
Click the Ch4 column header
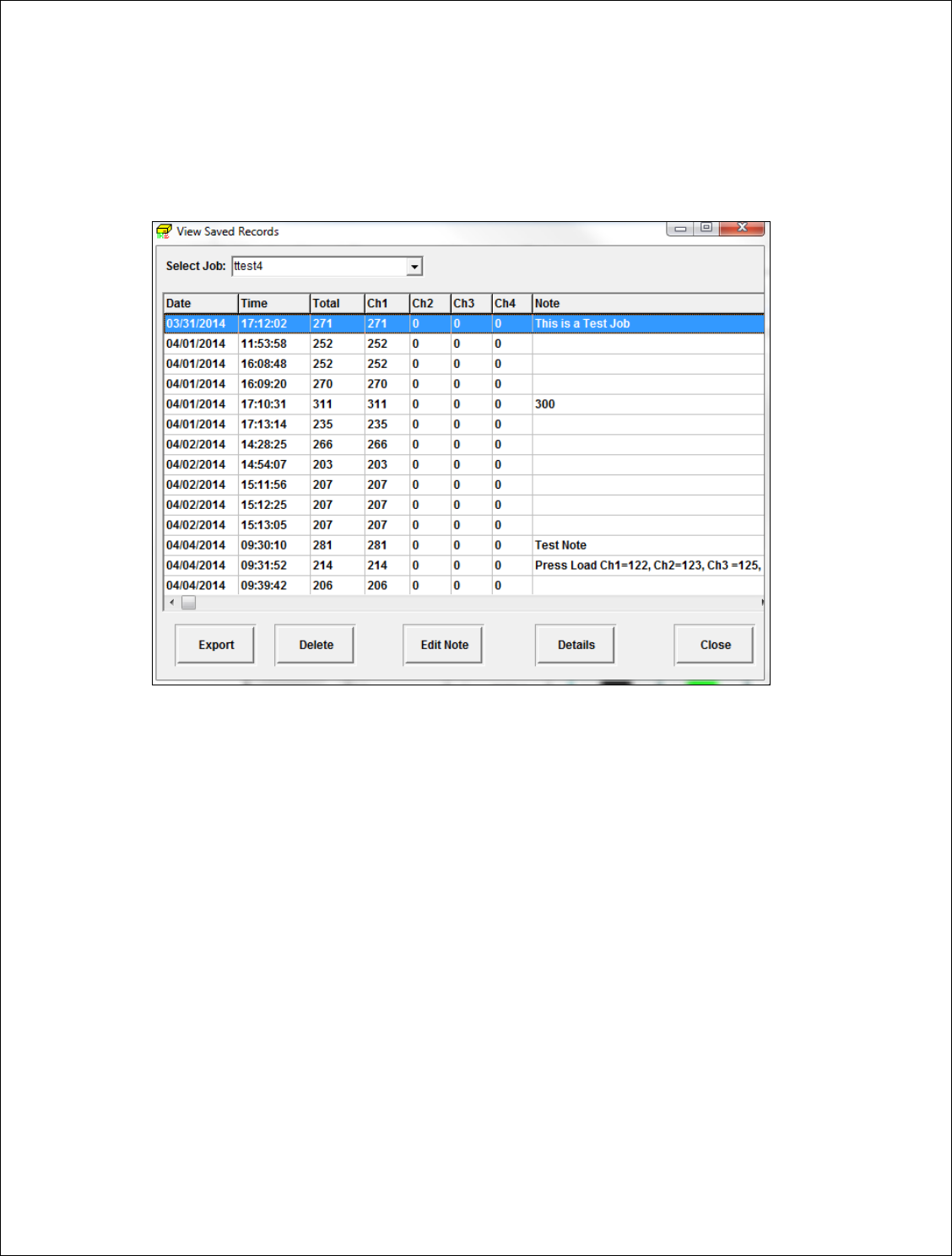click(x=512, y=303)
